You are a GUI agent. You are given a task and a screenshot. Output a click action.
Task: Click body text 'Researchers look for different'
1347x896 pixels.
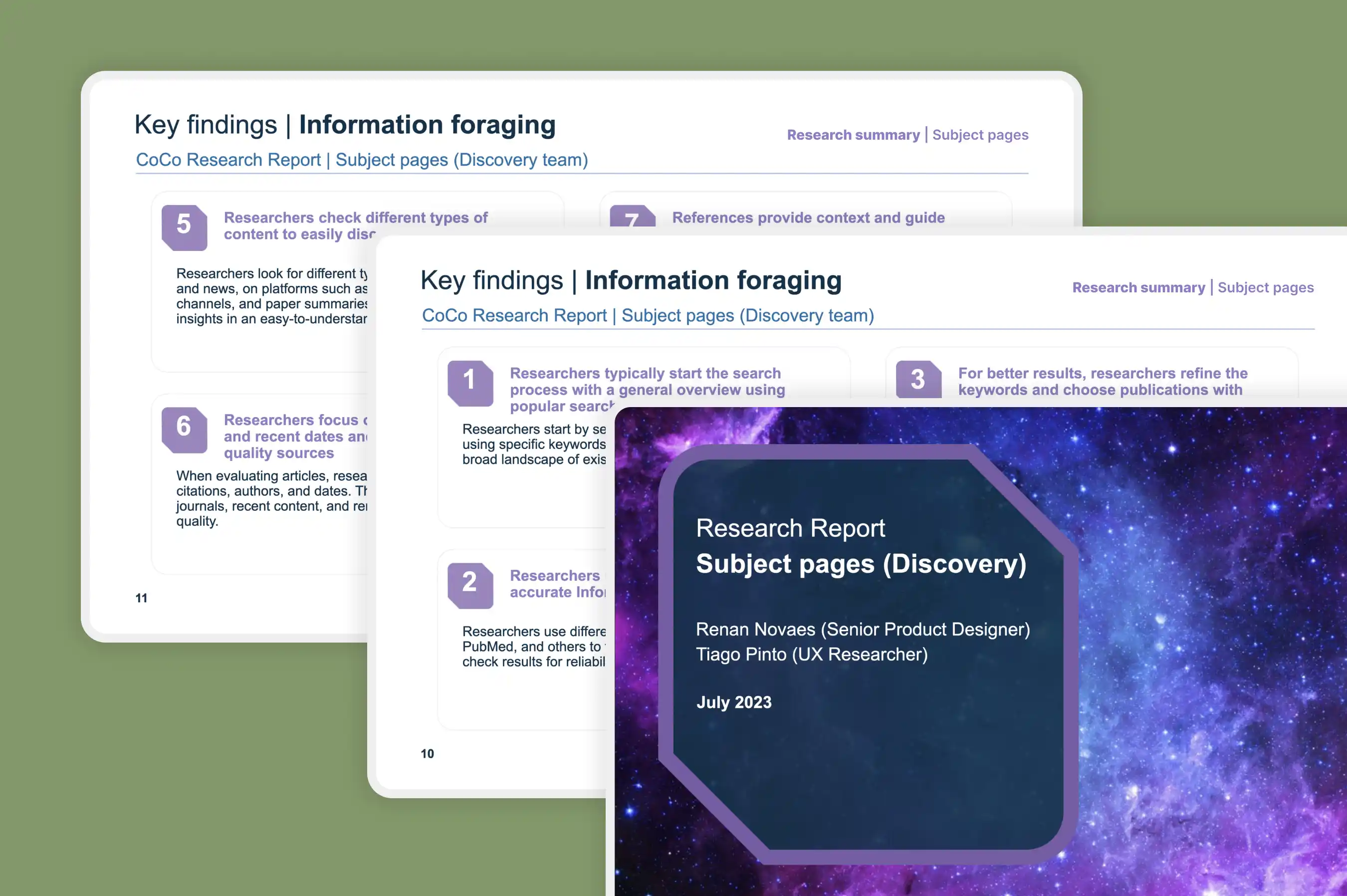266,274
